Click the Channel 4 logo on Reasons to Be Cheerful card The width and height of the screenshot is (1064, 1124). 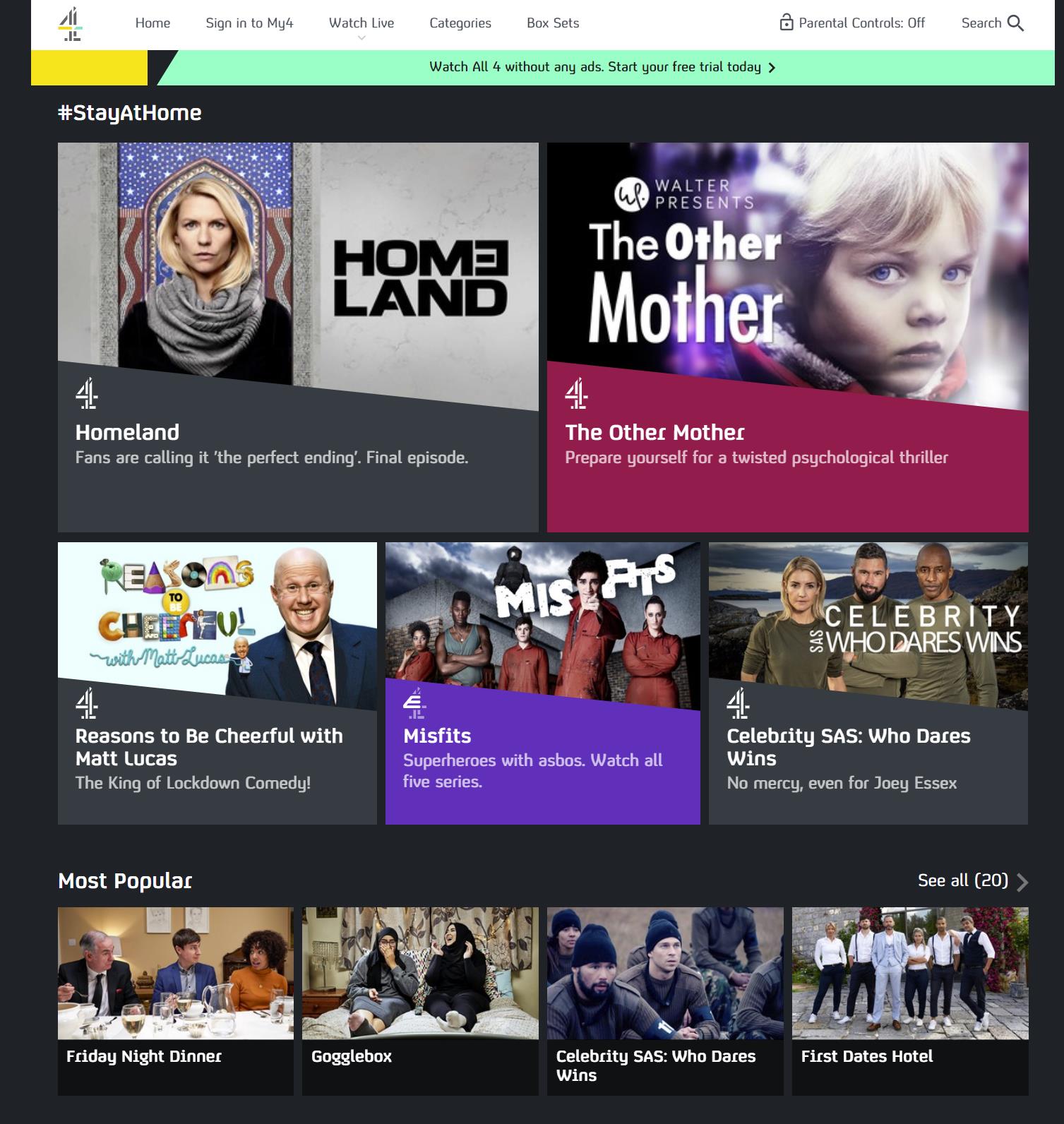coord(86,703)
